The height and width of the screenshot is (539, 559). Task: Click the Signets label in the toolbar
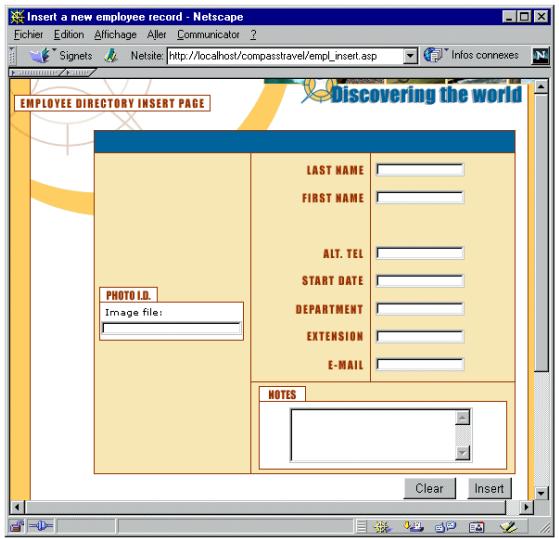click(76, 56)
